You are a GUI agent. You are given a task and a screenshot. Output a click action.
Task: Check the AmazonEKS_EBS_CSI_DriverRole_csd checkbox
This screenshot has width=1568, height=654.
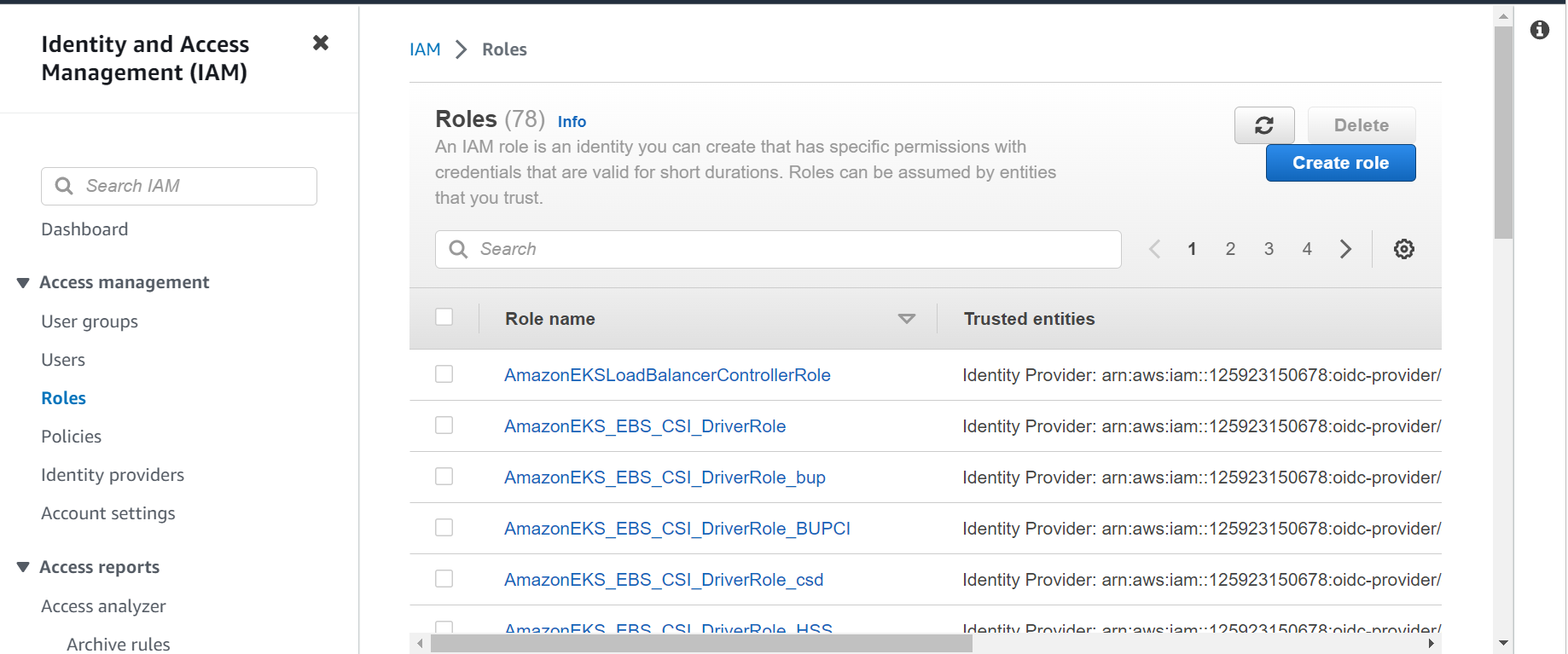click(444, 579)
